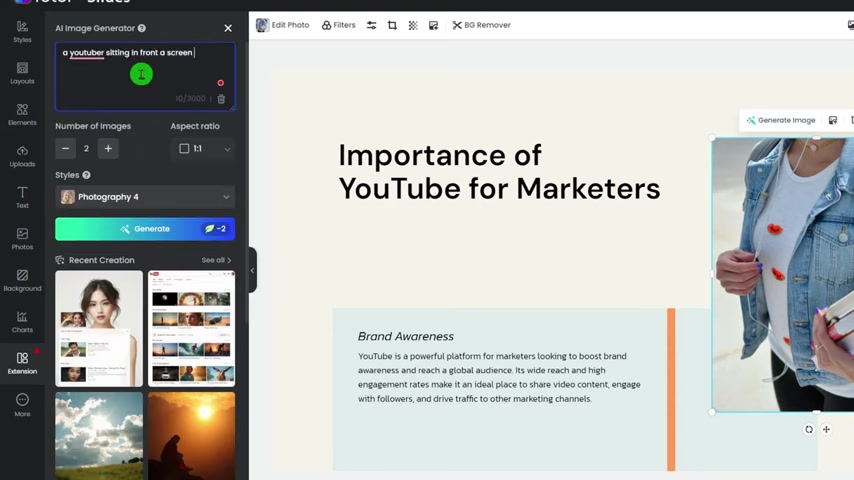Delete prompt text with trash icon
854x480 pixels.
tap(221, 99)
